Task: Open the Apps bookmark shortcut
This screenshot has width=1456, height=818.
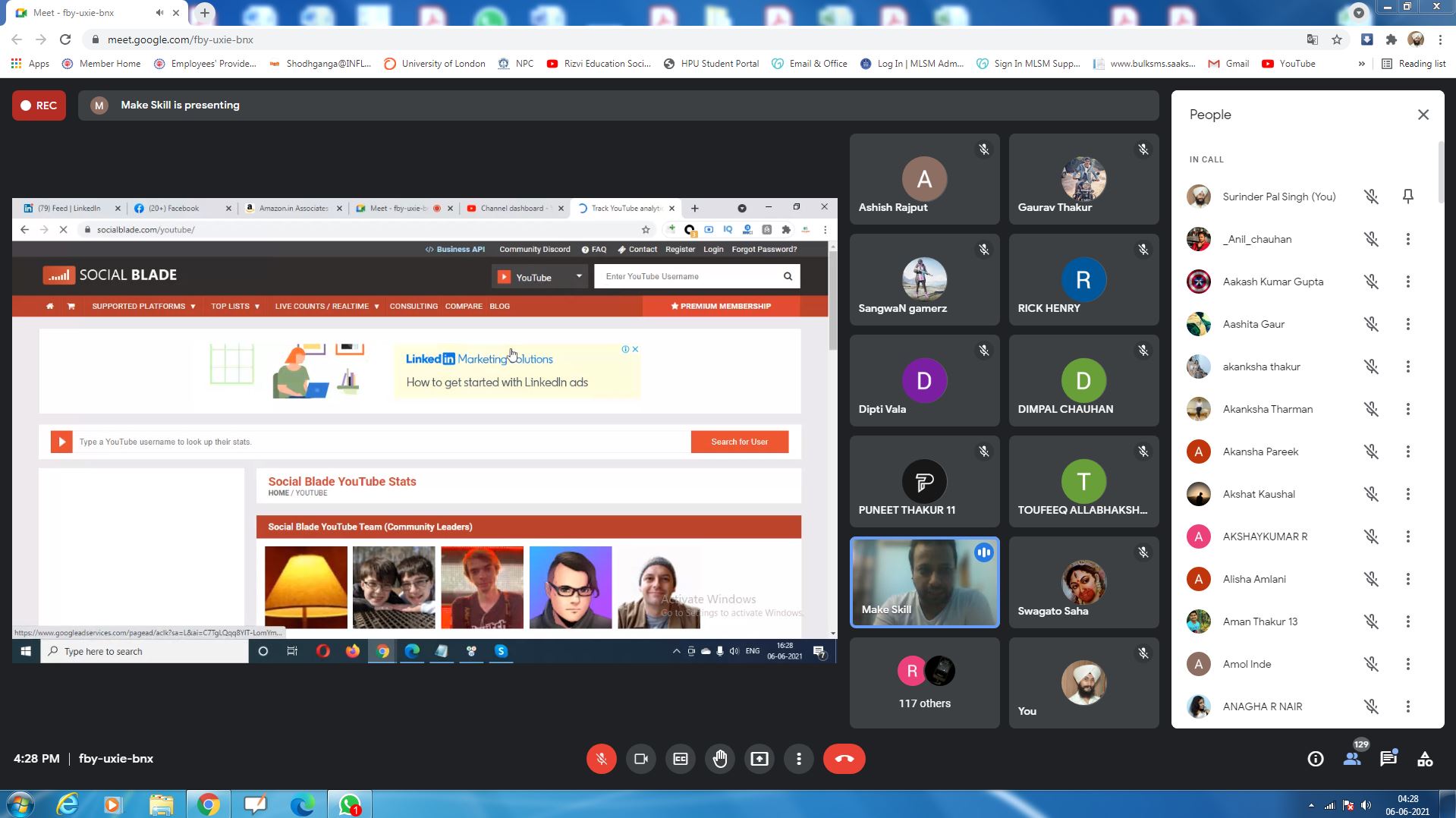Action: pos(30,64)
